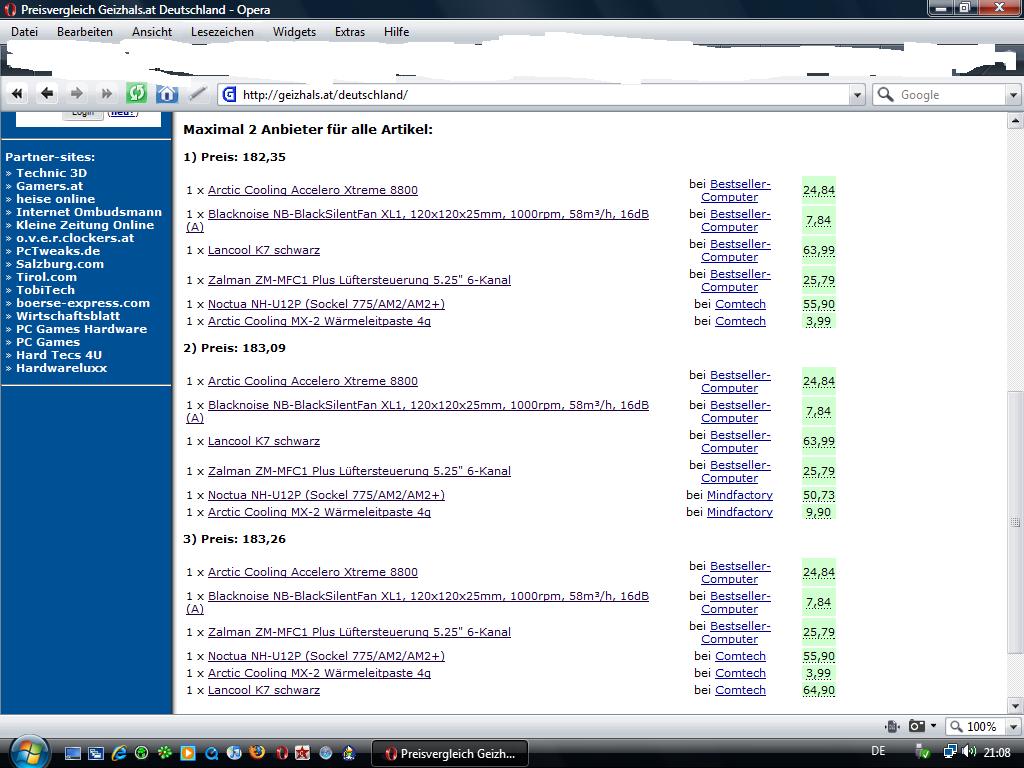Viewport: 1024px width, 768px height.
Task: Click the scroll down arrow of the page
Action: coord(1015,706)
